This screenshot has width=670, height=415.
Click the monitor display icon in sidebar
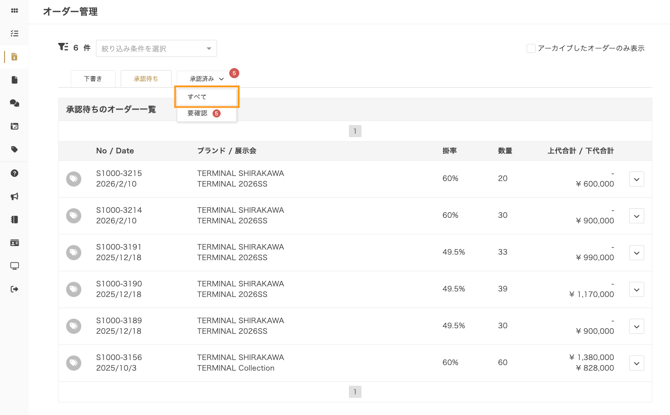14,266
